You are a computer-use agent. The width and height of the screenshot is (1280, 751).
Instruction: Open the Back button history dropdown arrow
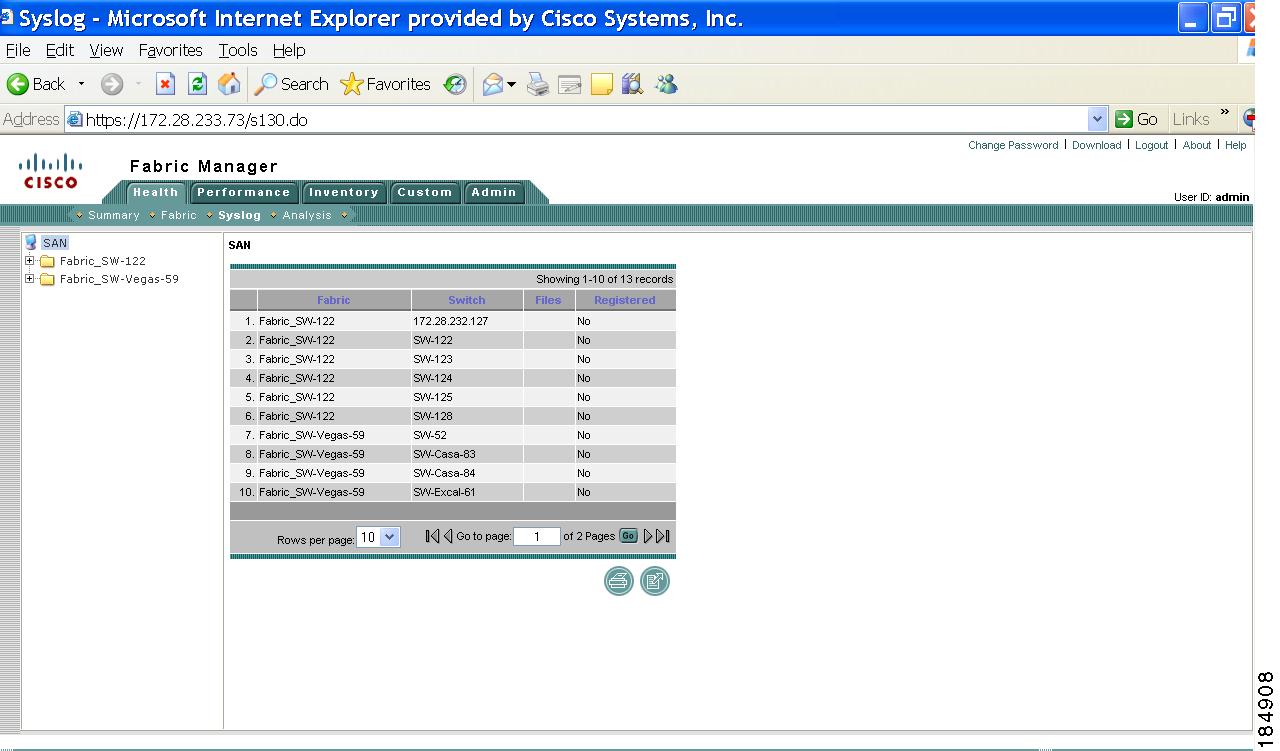click(x=82, y=85)
